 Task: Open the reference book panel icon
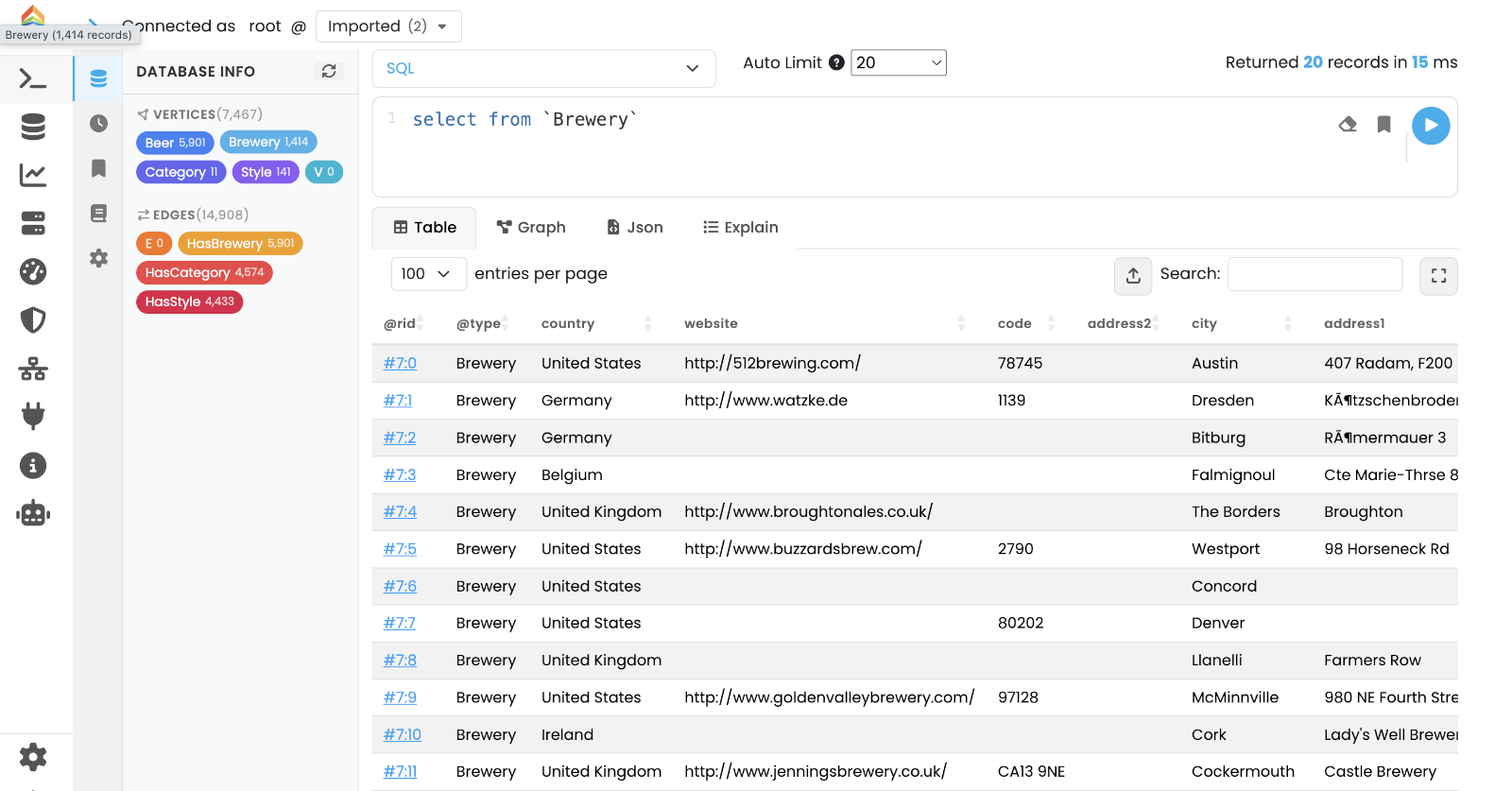[98, 213]
